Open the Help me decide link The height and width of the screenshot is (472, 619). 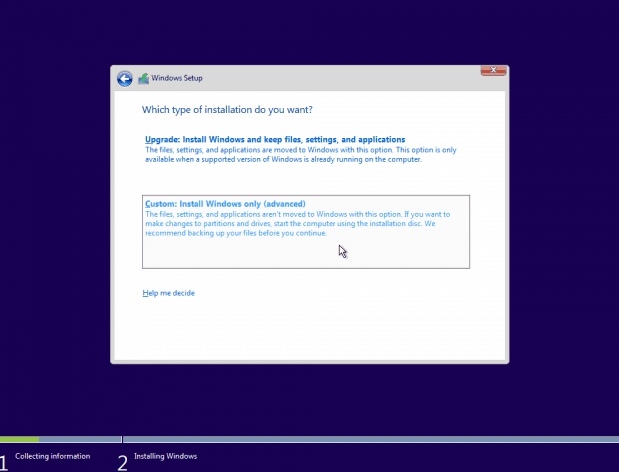(168, 293)
